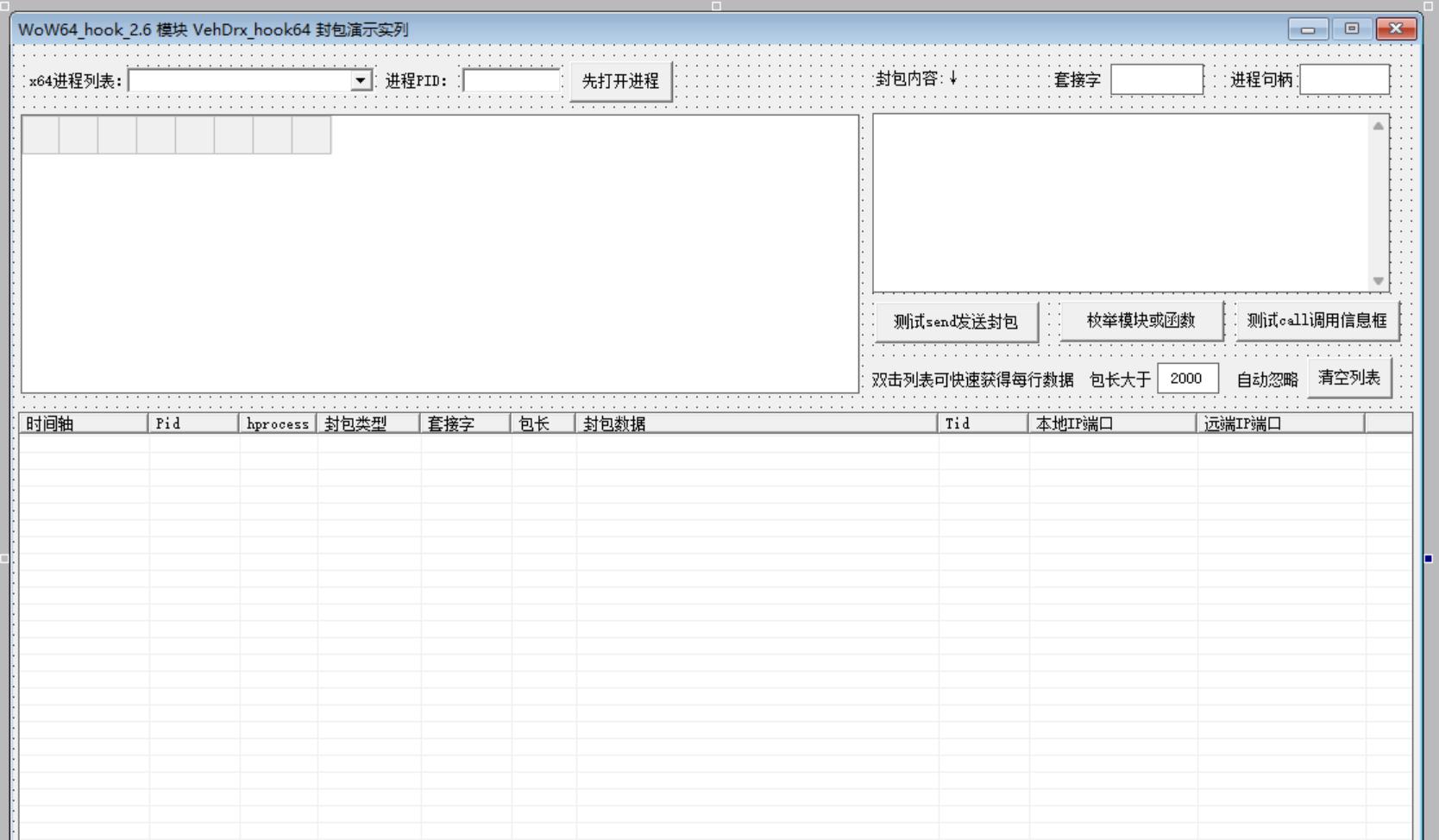Click the 封包类型 column header
1439x840 pixels.
tap(368, 423)
